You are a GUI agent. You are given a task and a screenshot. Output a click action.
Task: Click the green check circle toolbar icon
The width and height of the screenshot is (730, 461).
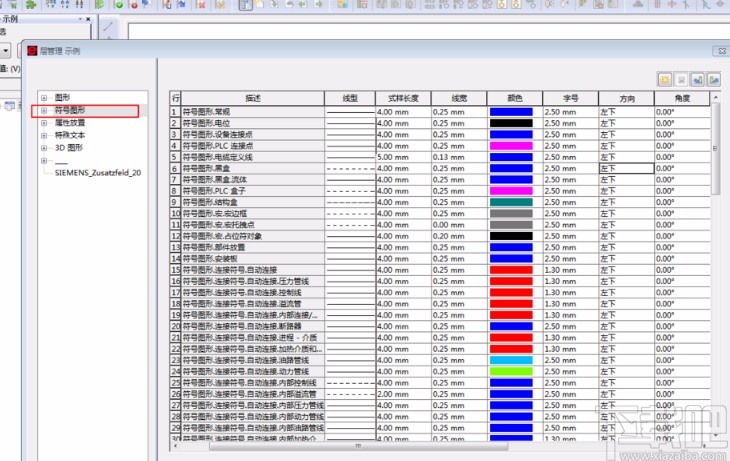point(119,5)
